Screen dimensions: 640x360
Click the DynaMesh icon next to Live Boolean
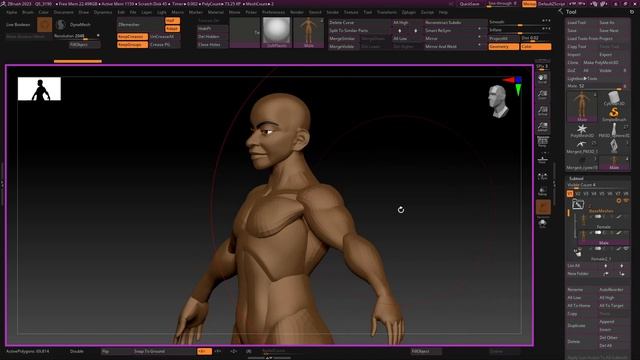pos(61,24)
